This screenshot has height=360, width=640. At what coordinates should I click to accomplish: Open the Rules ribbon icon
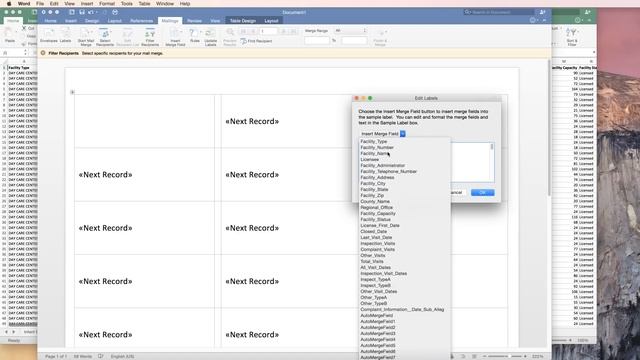195,35
